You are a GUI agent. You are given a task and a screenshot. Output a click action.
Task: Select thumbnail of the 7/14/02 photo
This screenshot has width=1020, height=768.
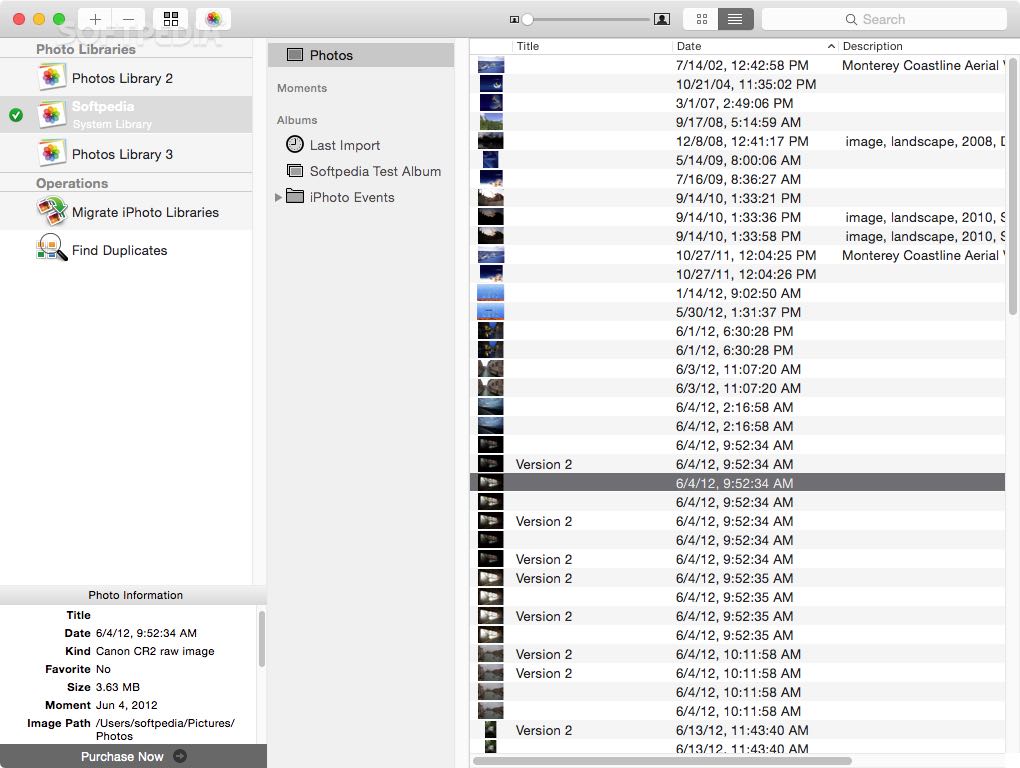coord(490,65)
